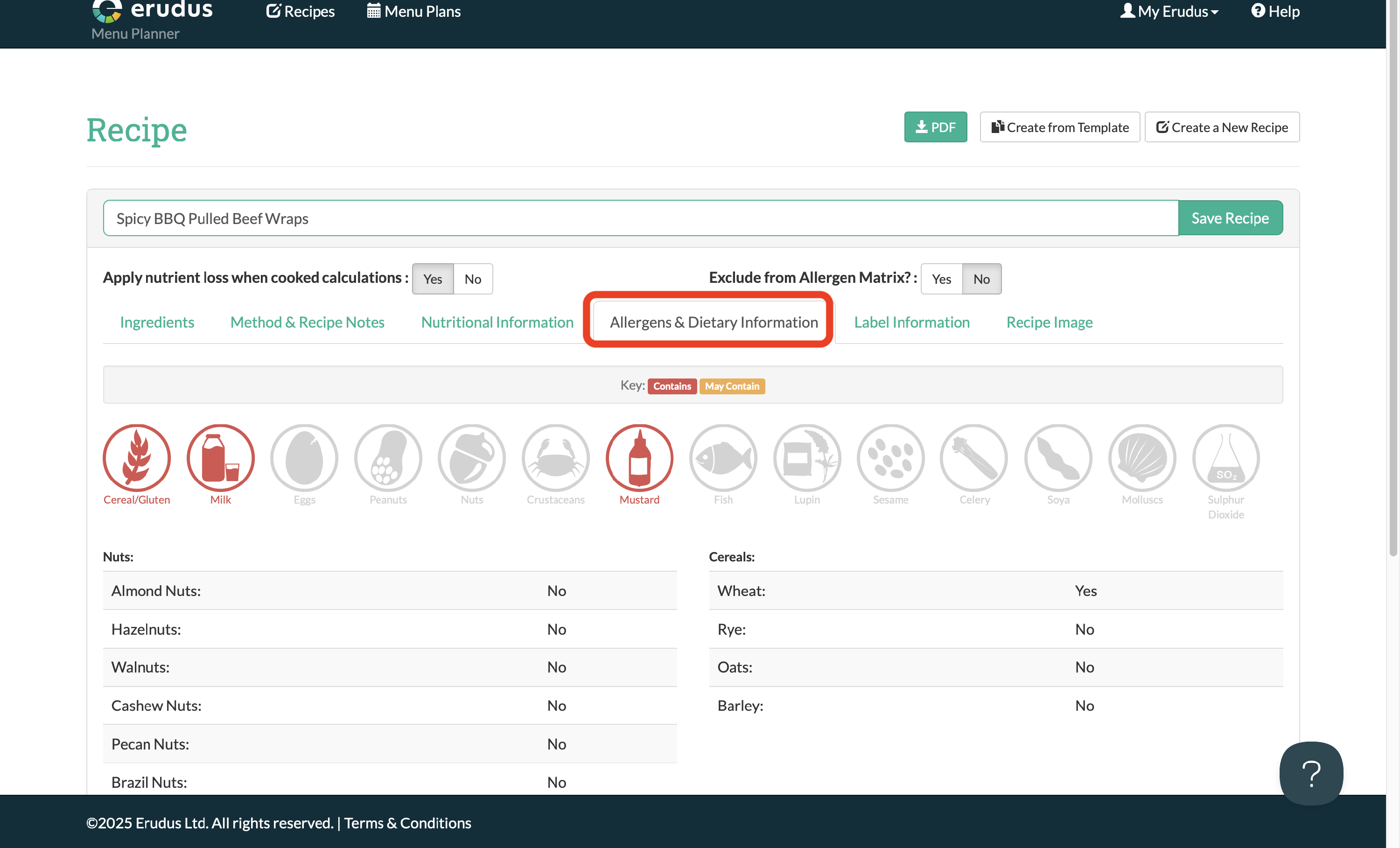
Task: Click the Mustard bottle allergen icon
Action: [x=639, y=457]
